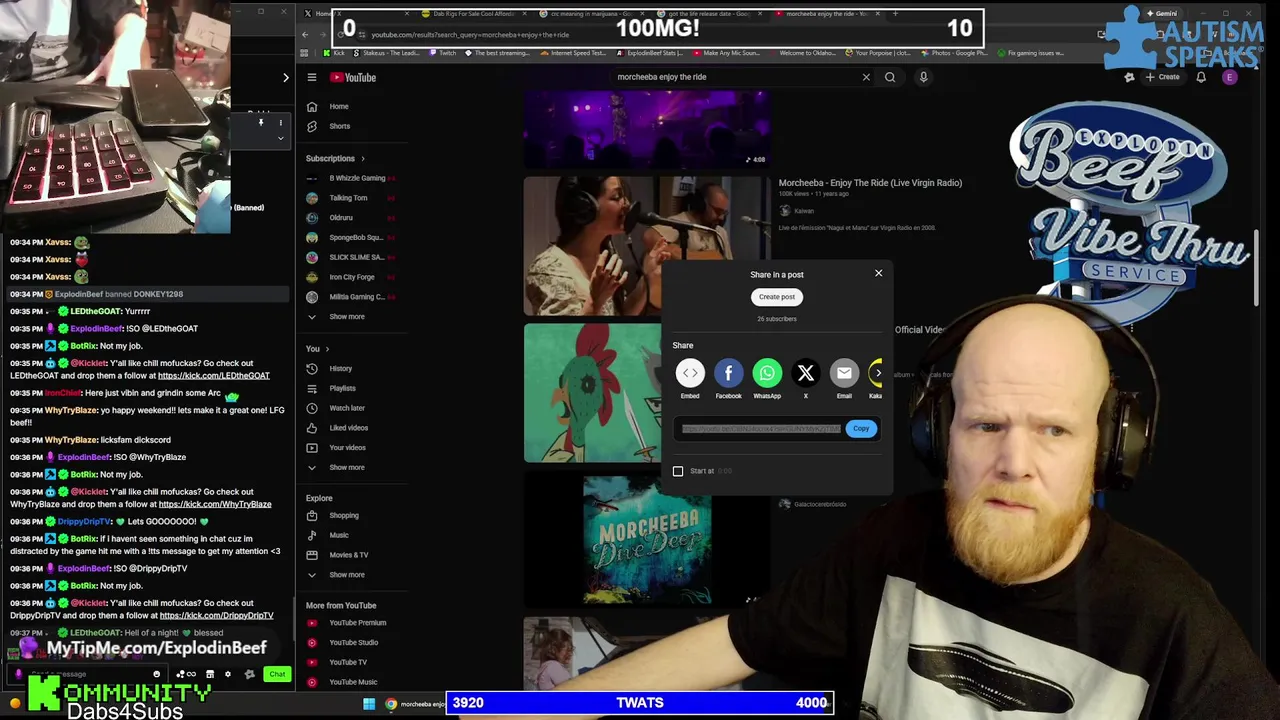Open the purple concert video thumbnail

pos(647,128)
